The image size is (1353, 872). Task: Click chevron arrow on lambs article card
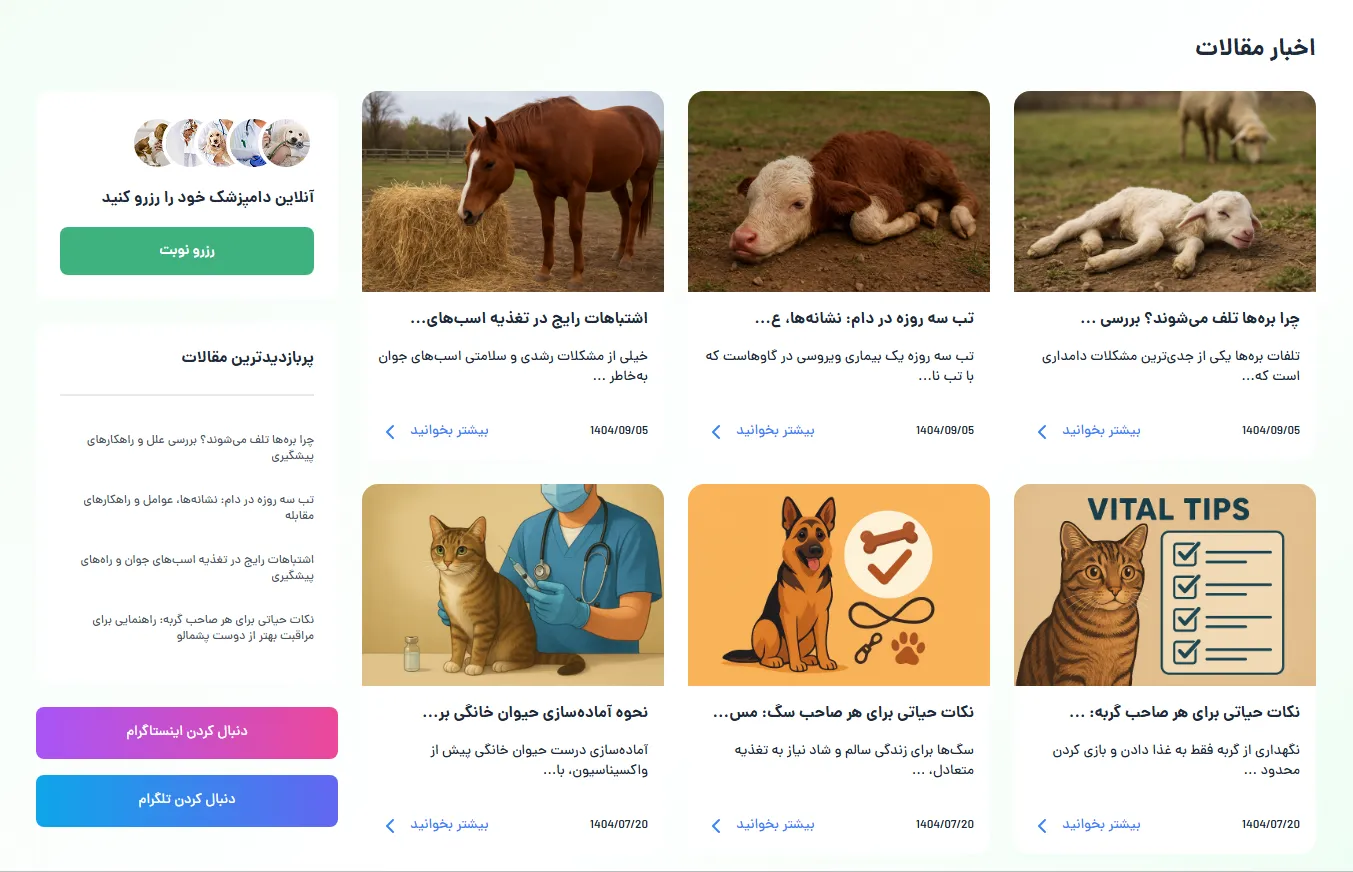coord(1042,431)
